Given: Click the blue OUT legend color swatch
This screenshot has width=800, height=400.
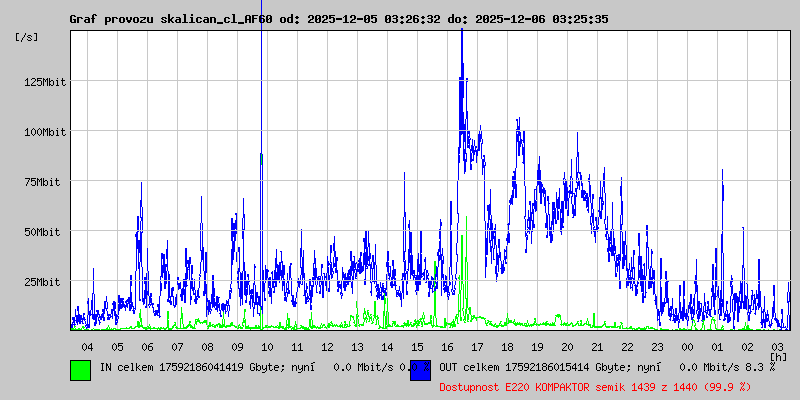Looking at the screenshot, I should pyautogui.click(x=420, y=369).
